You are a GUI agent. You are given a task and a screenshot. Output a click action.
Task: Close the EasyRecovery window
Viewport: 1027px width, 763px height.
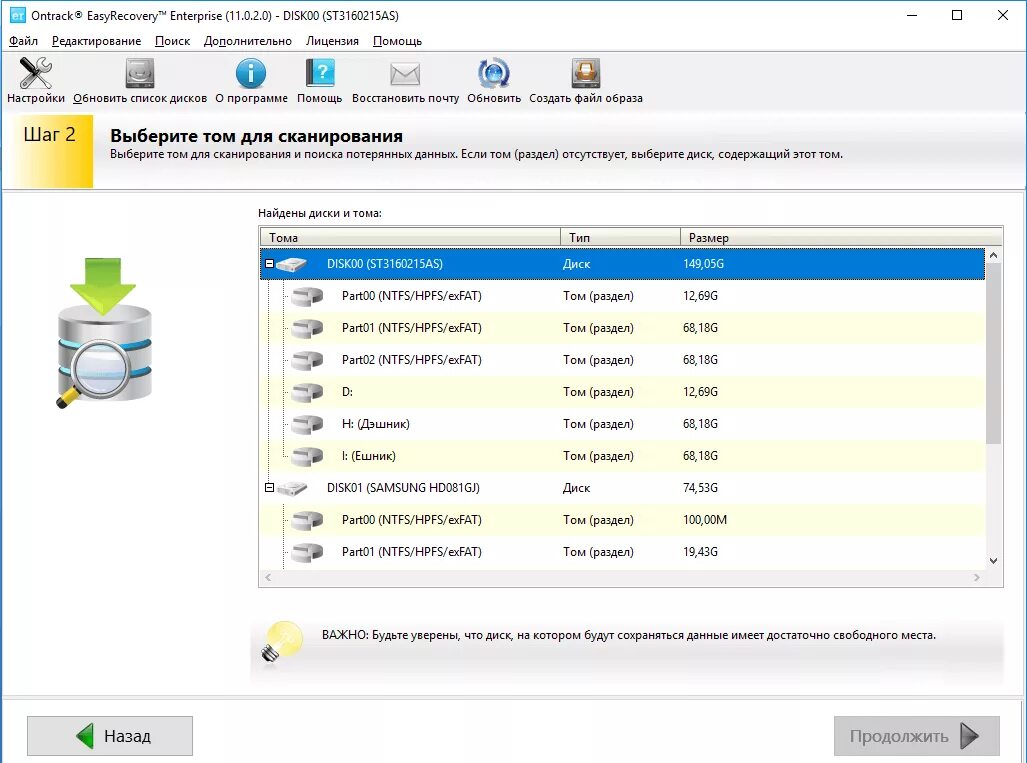pyautogui.click(x=1003, y=15)
